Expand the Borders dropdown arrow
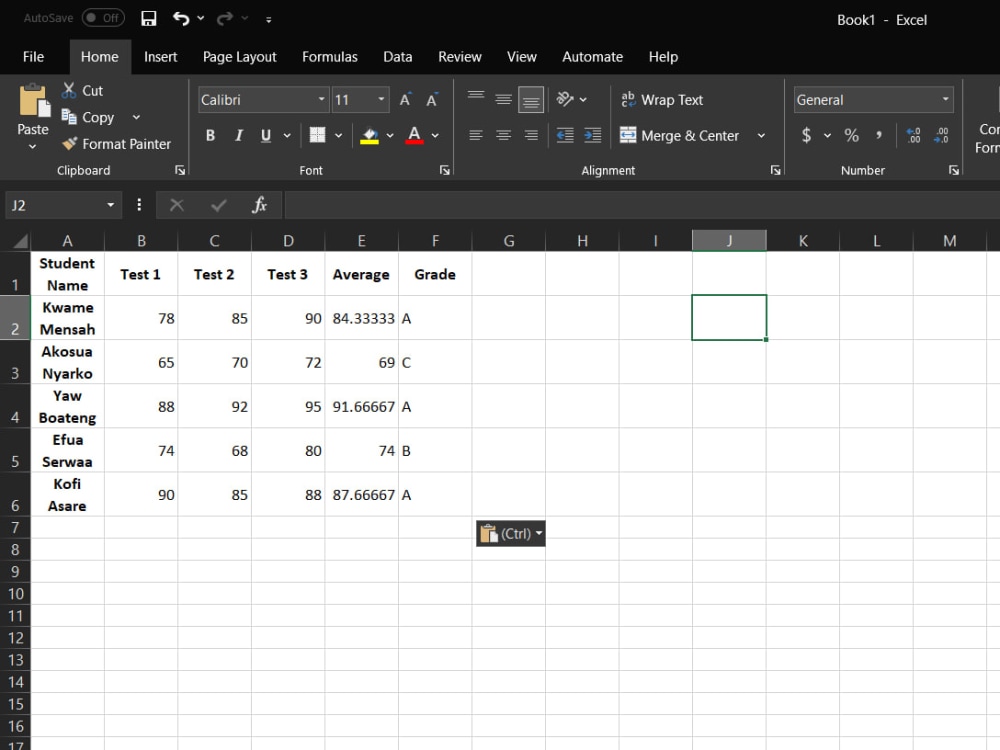The image size is (1000, 750). (338, 135)
